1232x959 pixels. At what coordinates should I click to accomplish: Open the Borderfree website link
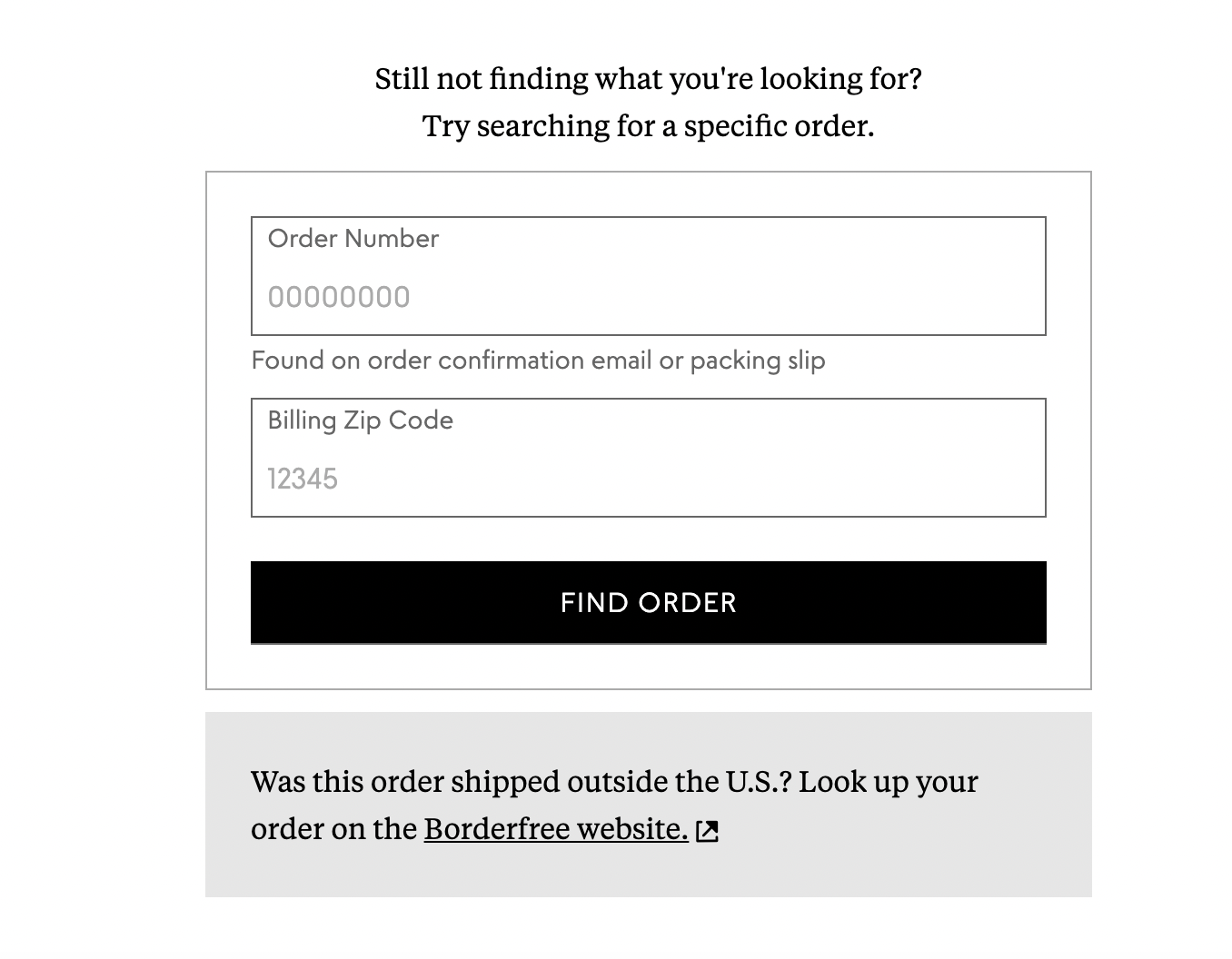pyautogui.click(x=556, y=829)
